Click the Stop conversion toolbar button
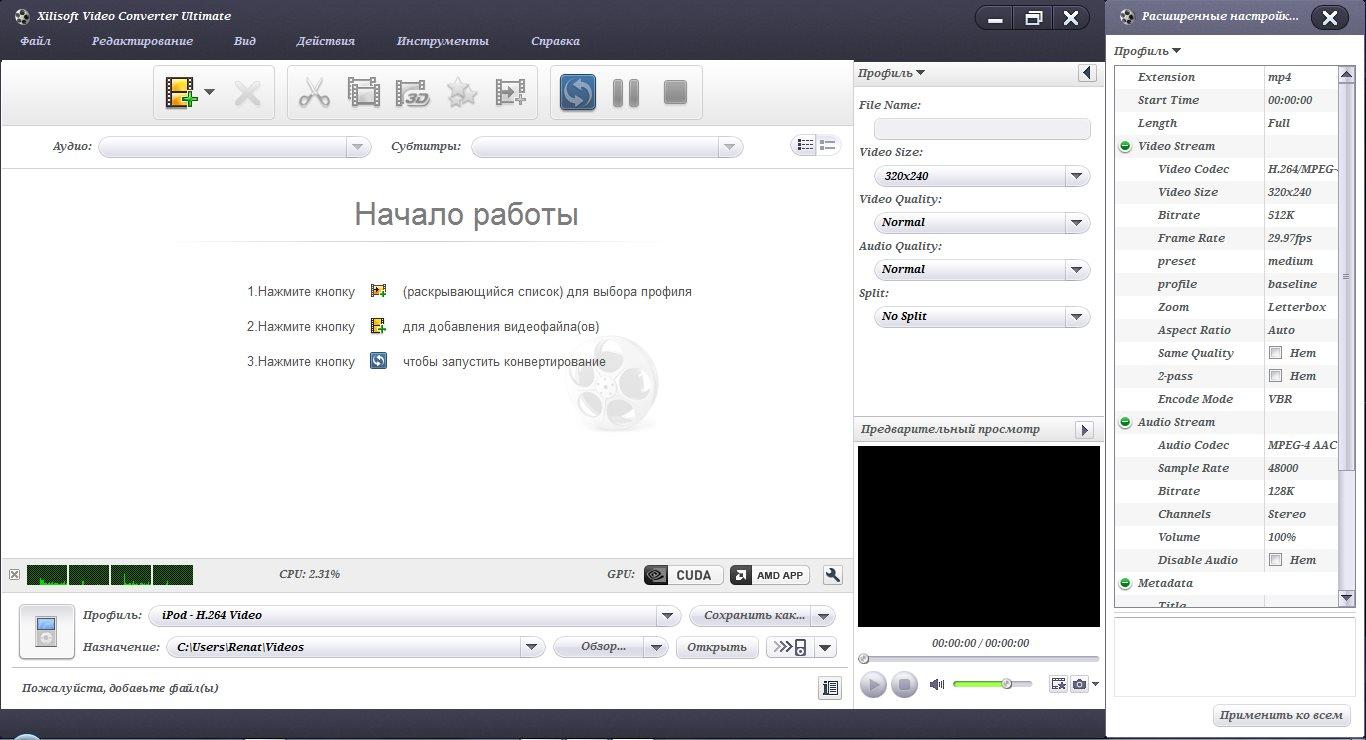Viewport: 1366px width, 740px height. 675,93
